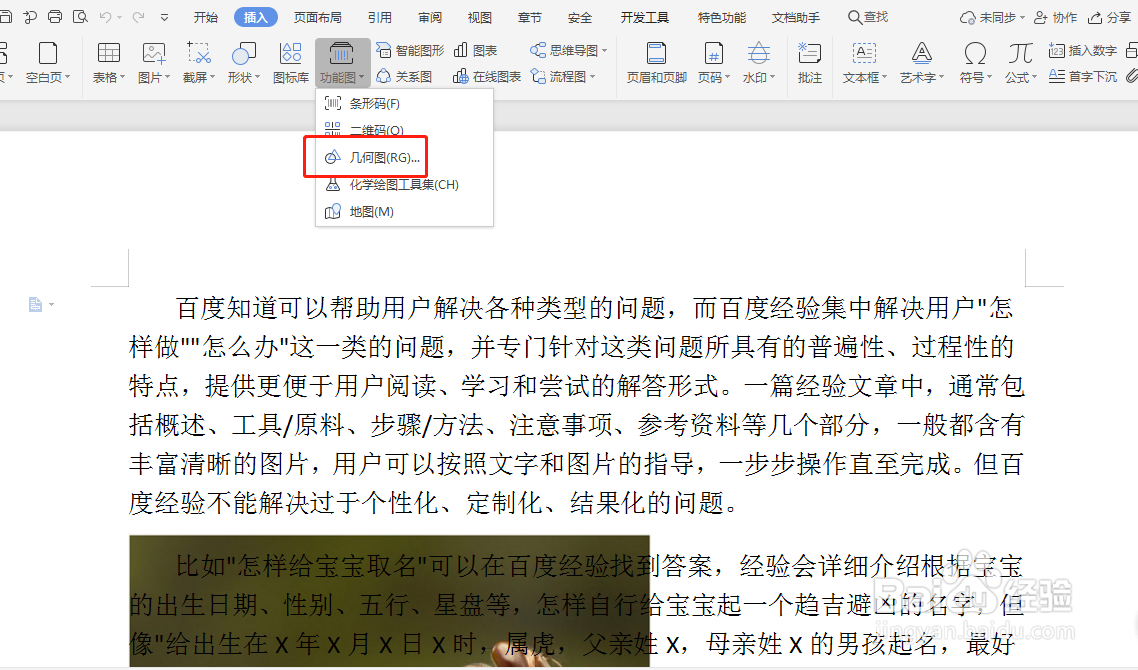Open the Icon Library (图标库)
Image resolution: width=1138 pixels, height=670 pixels.
click(291, 62)
